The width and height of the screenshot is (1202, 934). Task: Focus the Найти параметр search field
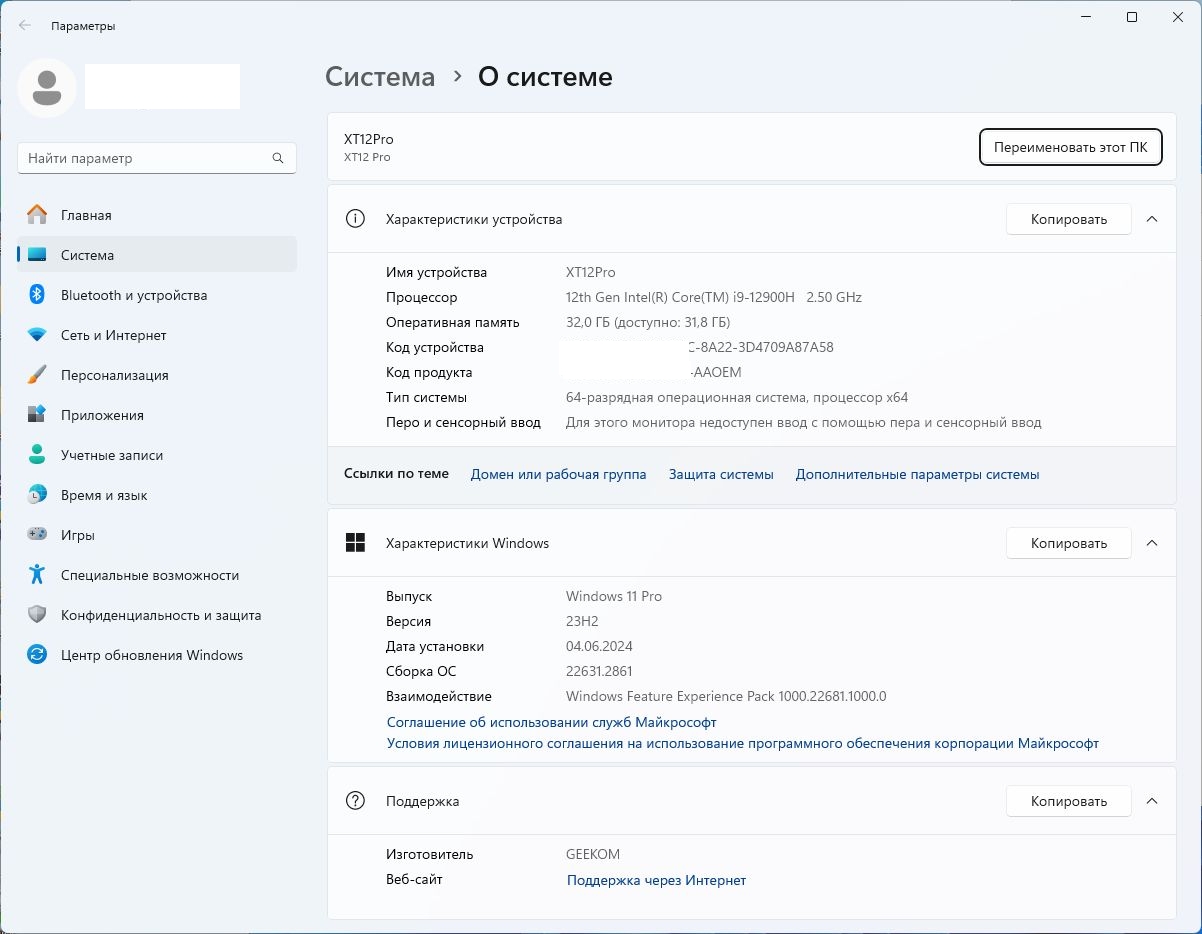pos(145,158)
